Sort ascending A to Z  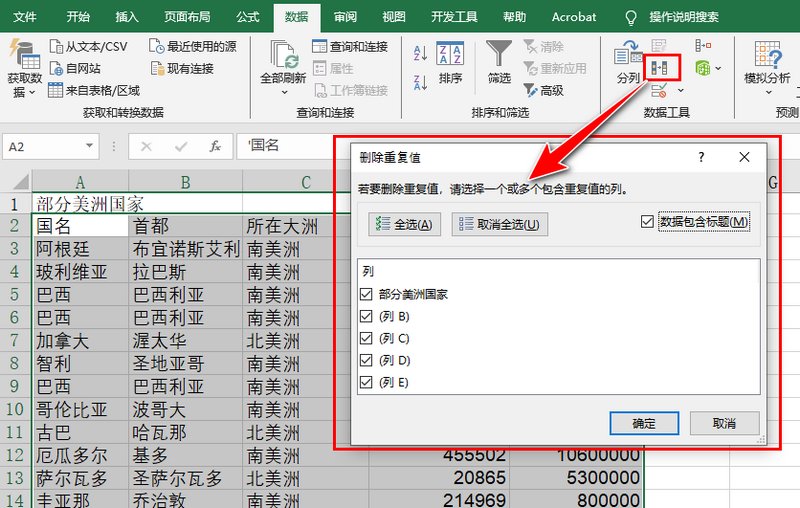coord(420,53)
